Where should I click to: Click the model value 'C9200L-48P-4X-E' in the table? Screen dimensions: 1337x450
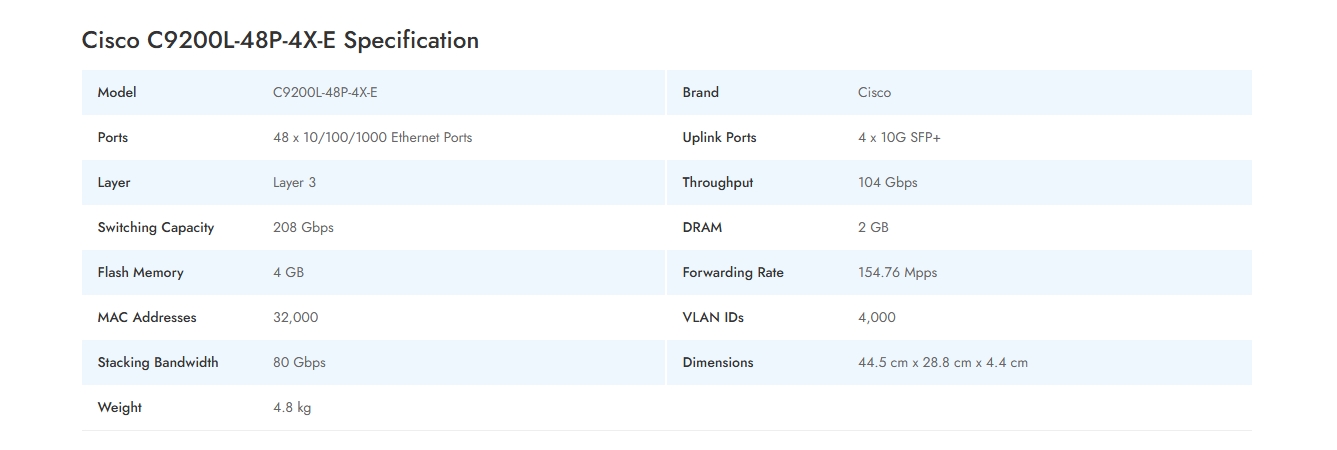325,92
